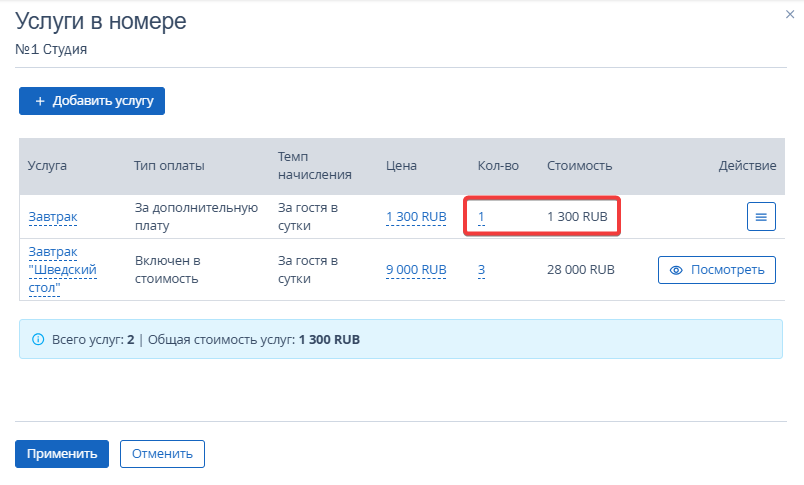Edit the 1 300 RUB price link
804x485 pixels.
click(x=416, y=217)
